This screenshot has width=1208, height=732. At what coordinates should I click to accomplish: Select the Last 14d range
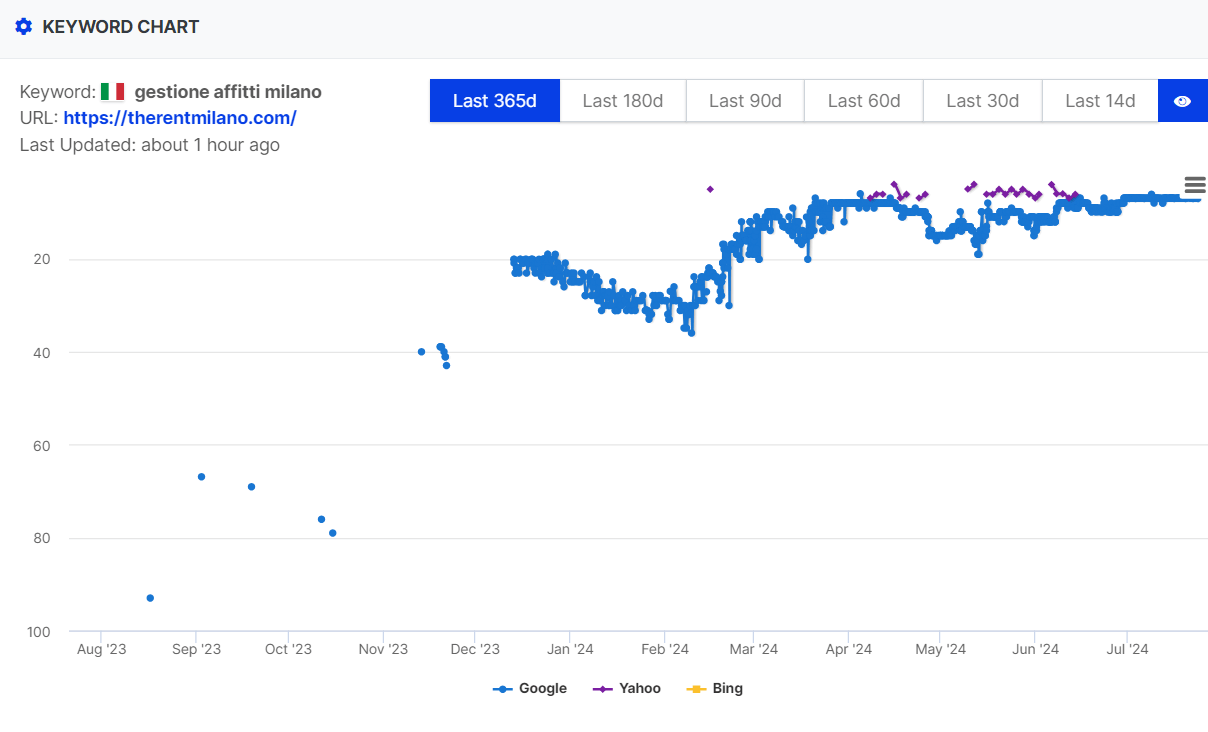(x=1100, y=101)
